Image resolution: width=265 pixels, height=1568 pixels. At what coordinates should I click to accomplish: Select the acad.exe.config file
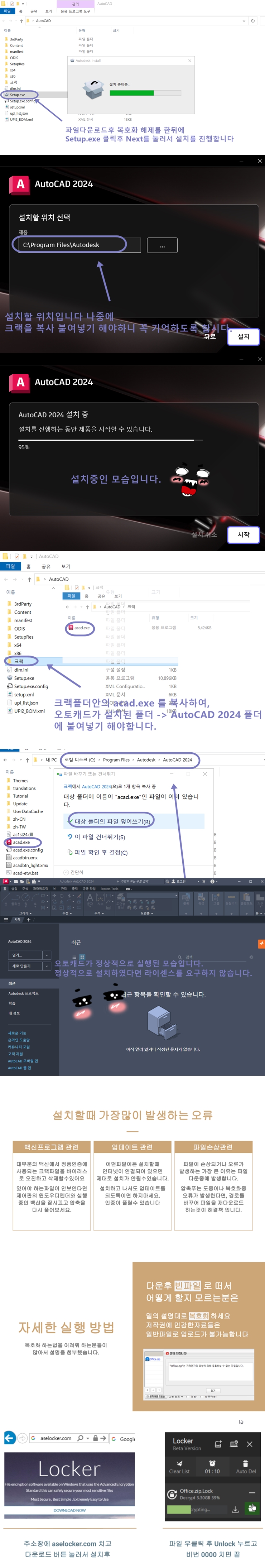[24, 850]
